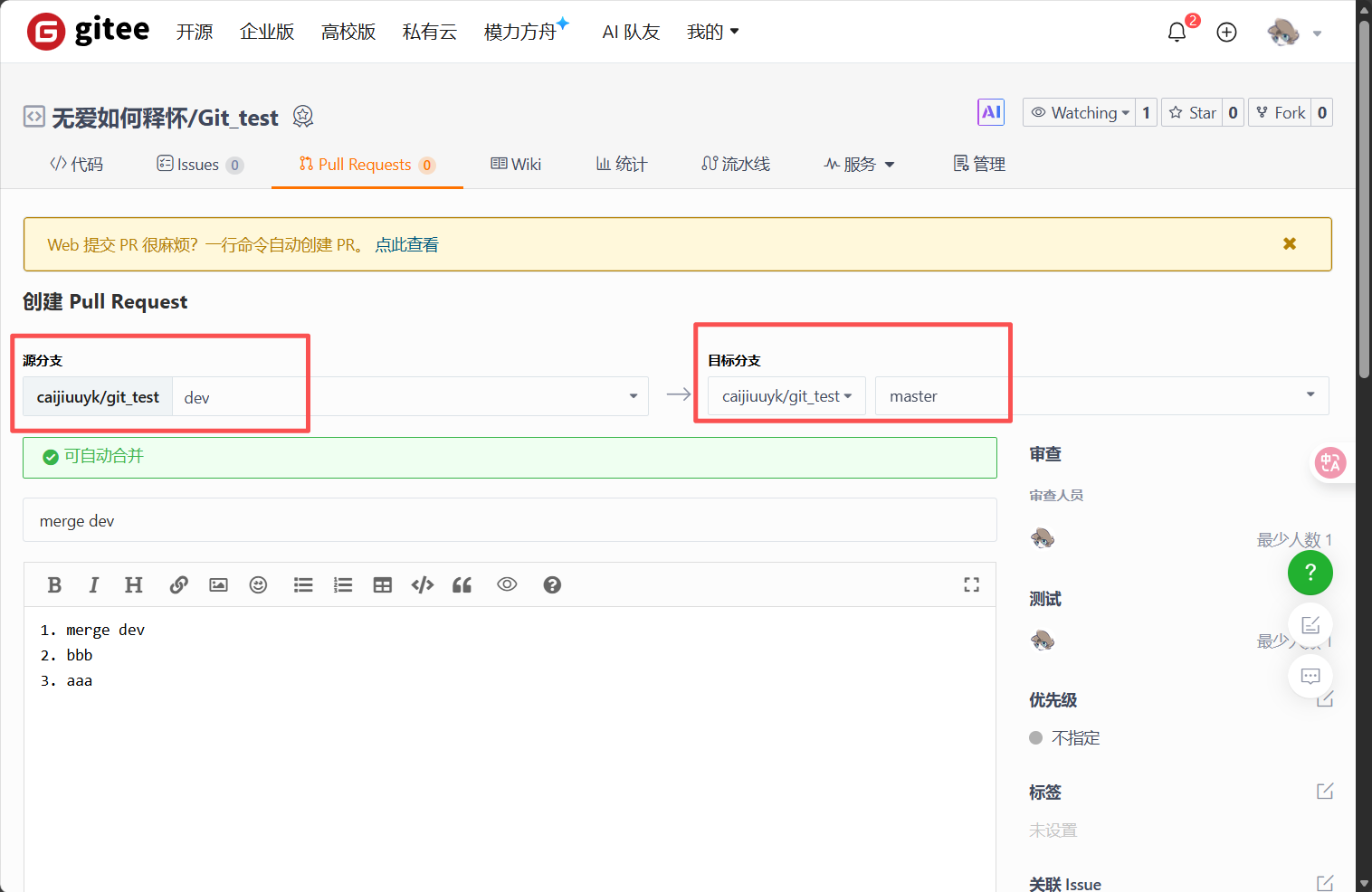This screenshot has height=892, width=1372.
Task: Click the page vertical scrollbar
Action: pyautogui.click(x=1364, y=199)
